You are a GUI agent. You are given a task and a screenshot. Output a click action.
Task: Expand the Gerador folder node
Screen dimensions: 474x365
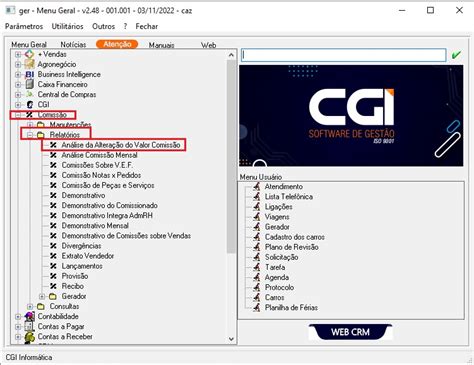pyautogui.click(x=42, y=296)
